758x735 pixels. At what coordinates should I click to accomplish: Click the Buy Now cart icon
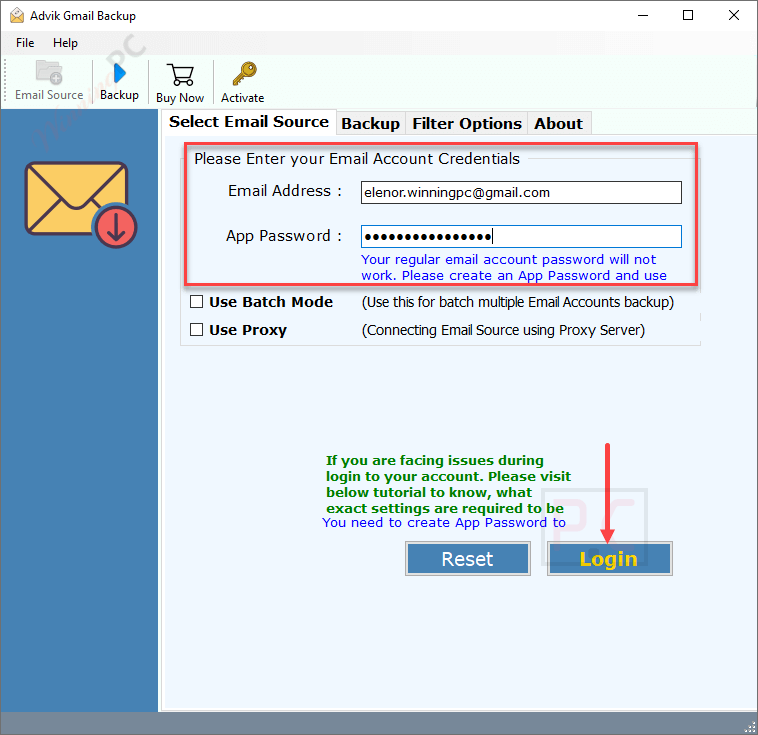(x=180, y=75)
